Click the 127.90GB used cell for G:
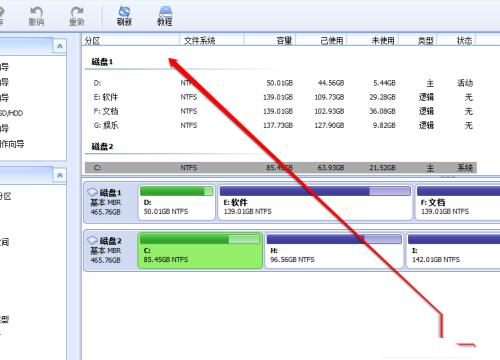The image size is (500, 360). point(329,125)
